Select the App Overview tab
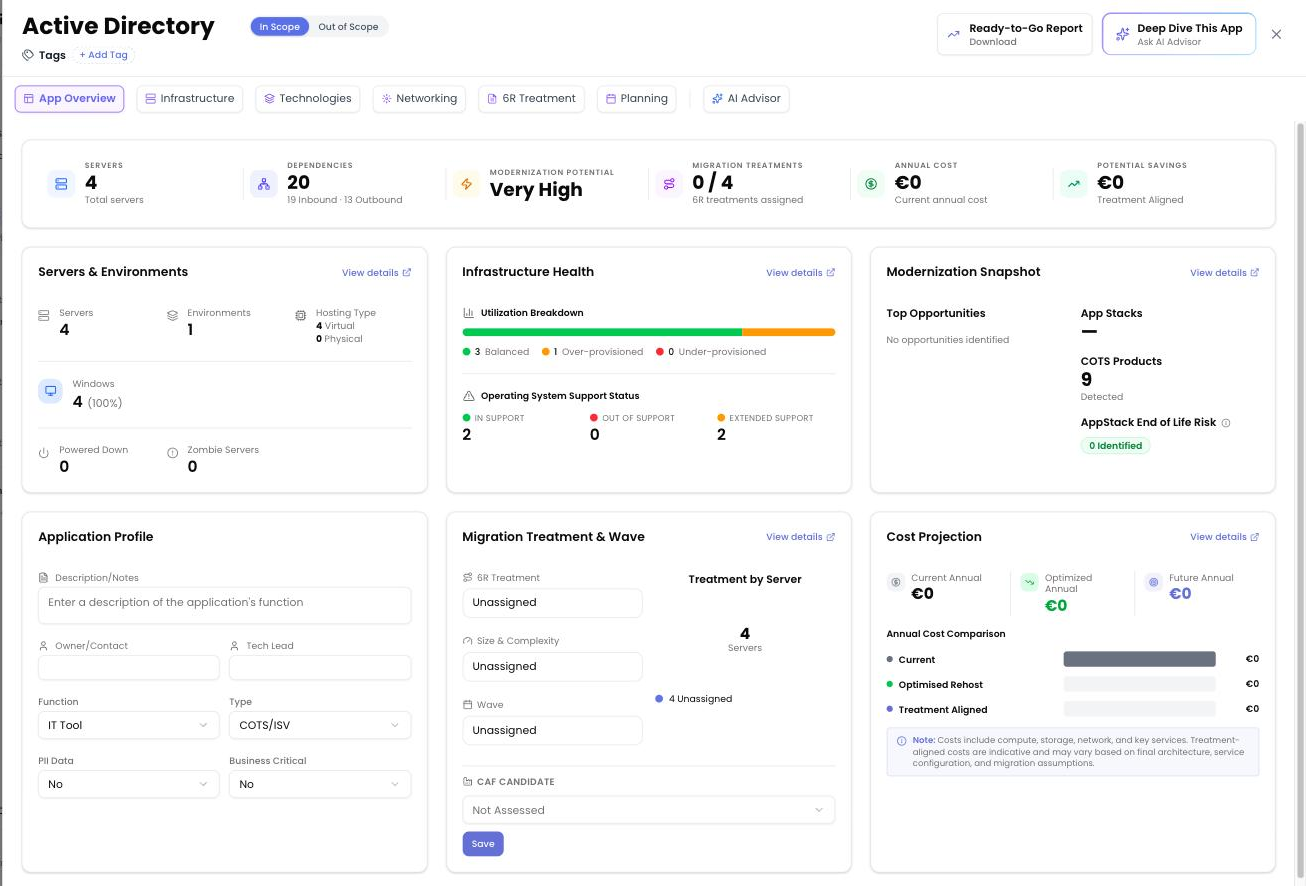The height and width of the screenshot is (886, 1306). point(69,99)
